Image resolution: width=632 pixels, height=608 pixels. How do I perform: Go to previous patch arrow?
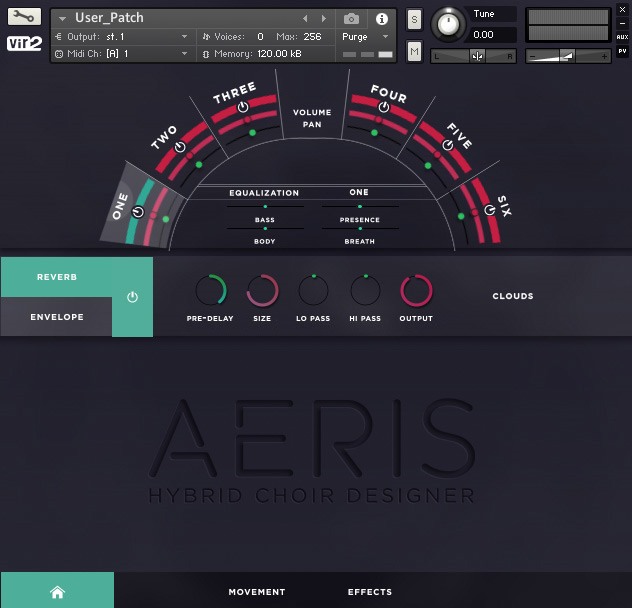[x=305, y=19]
